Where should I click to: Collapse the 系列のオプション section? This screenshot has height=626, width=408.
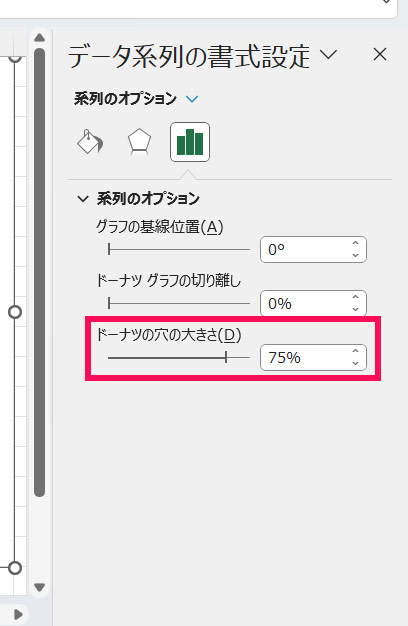point(83,198)
